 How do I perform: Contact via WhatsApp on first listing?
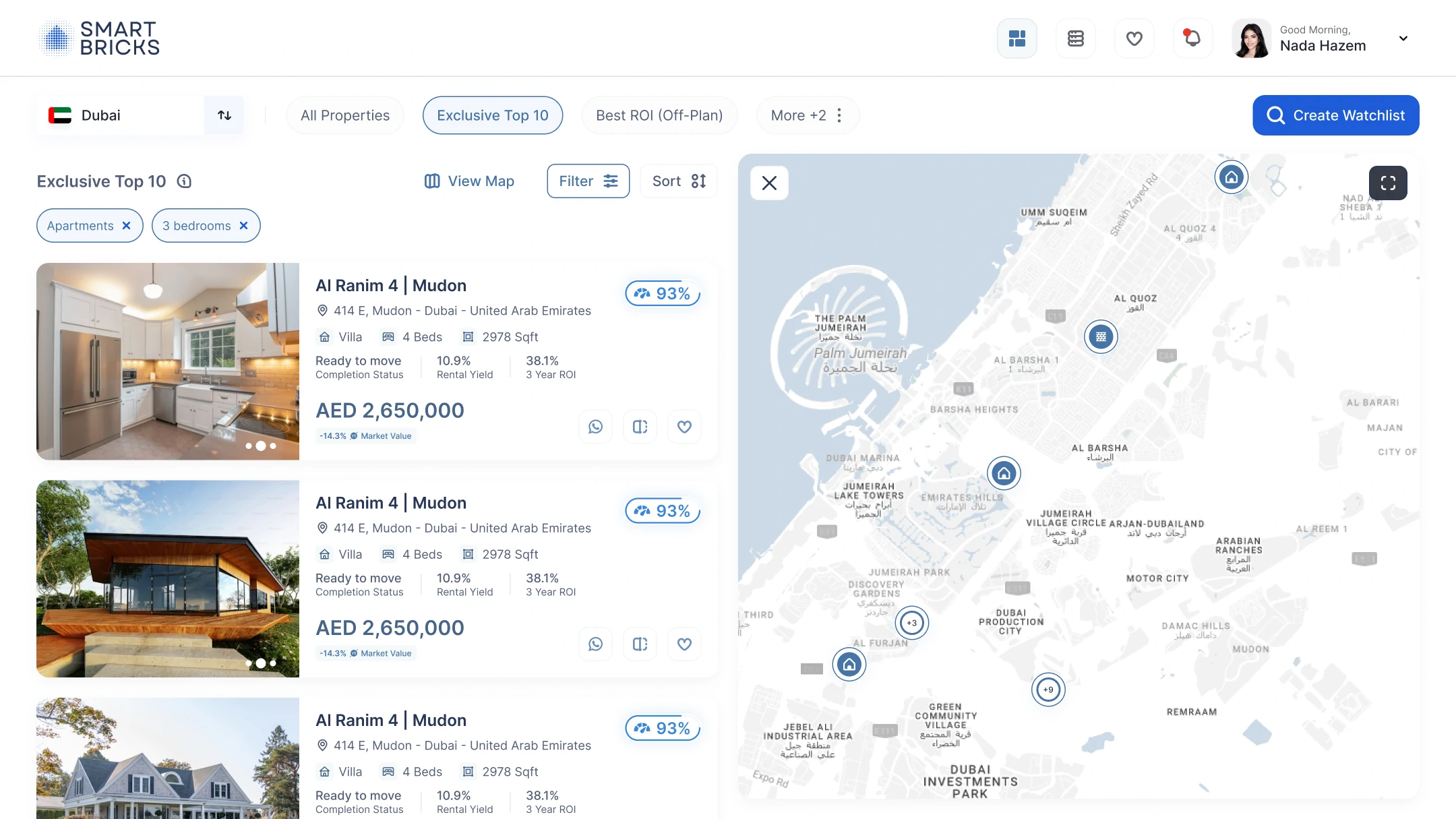[596, 427]
